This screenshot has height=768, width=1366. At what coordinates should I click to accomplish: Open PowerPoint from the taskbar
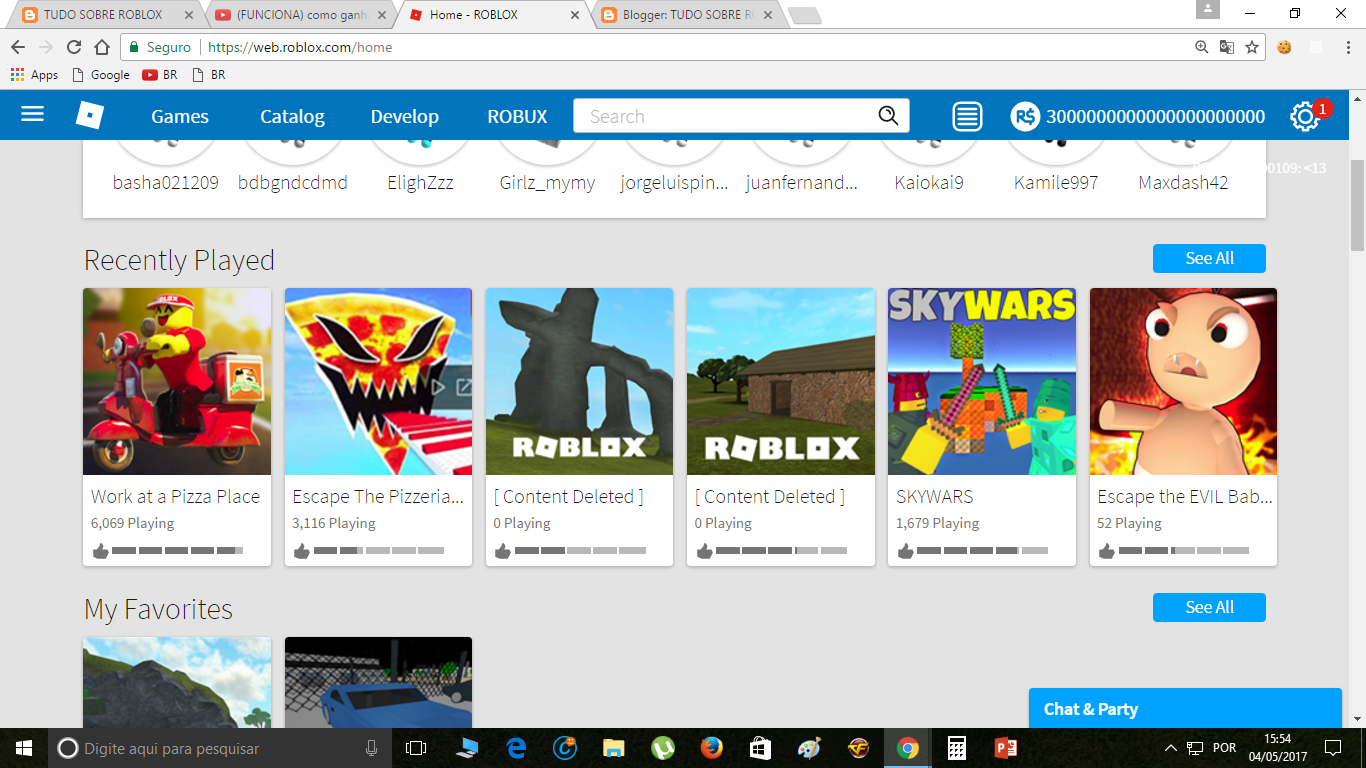[x=1005, y=748]
